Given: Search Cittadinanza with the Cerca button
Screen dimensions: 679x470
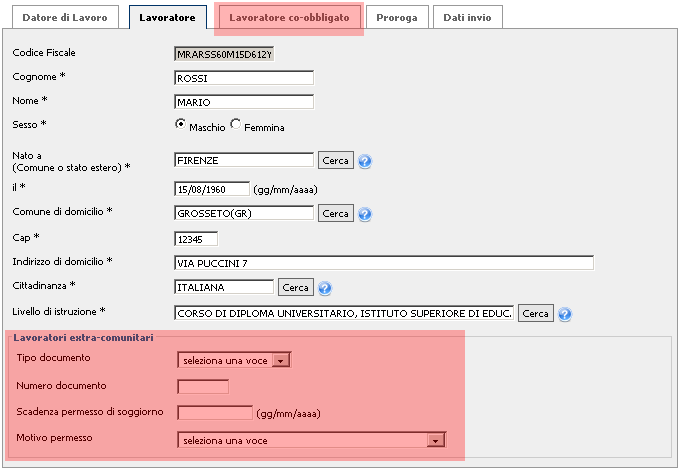Looking at the screenshot, I should 296,288.
